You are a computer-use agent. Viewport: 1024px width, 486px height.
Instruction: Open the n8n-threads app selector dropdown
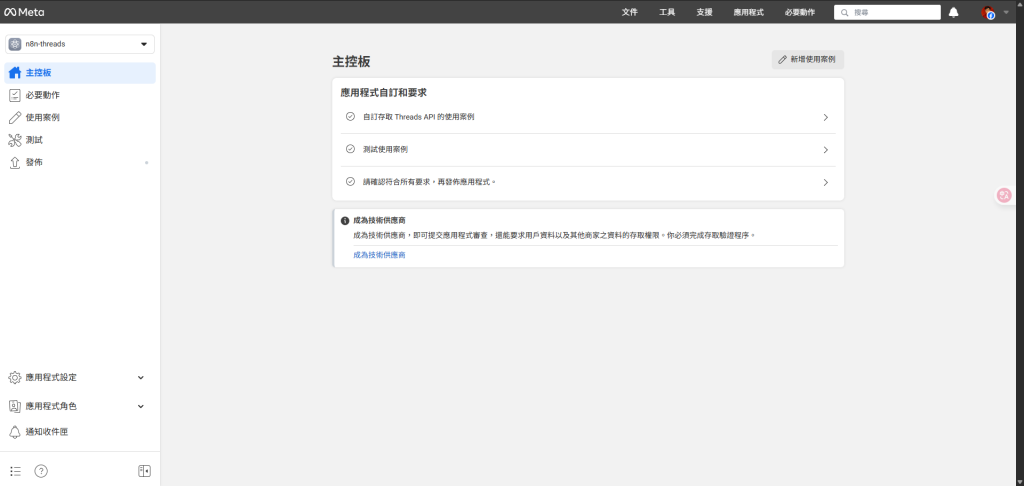point(80,44)
